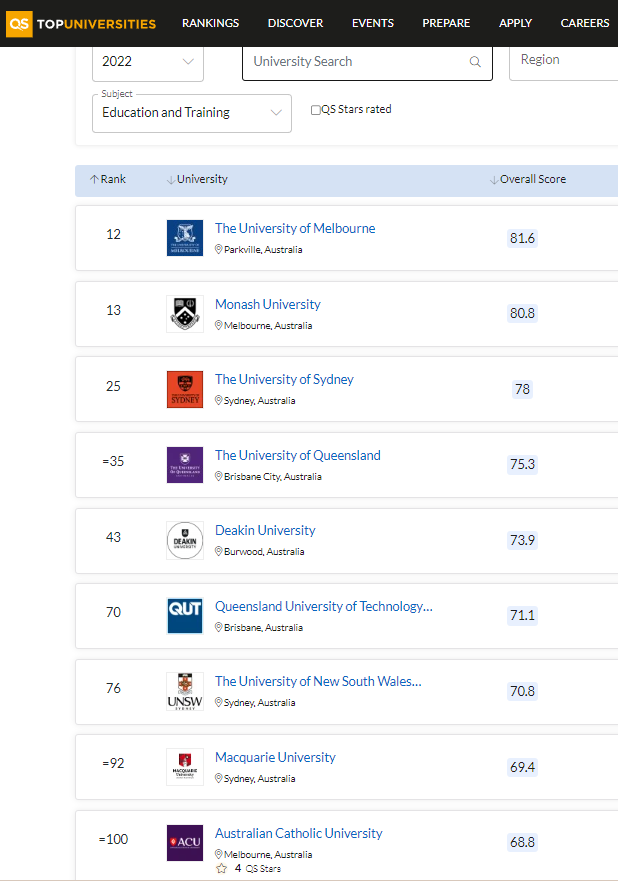Click the Overall Score sort arrow
This screenshot has height=881, width=618.
(494, 180)
